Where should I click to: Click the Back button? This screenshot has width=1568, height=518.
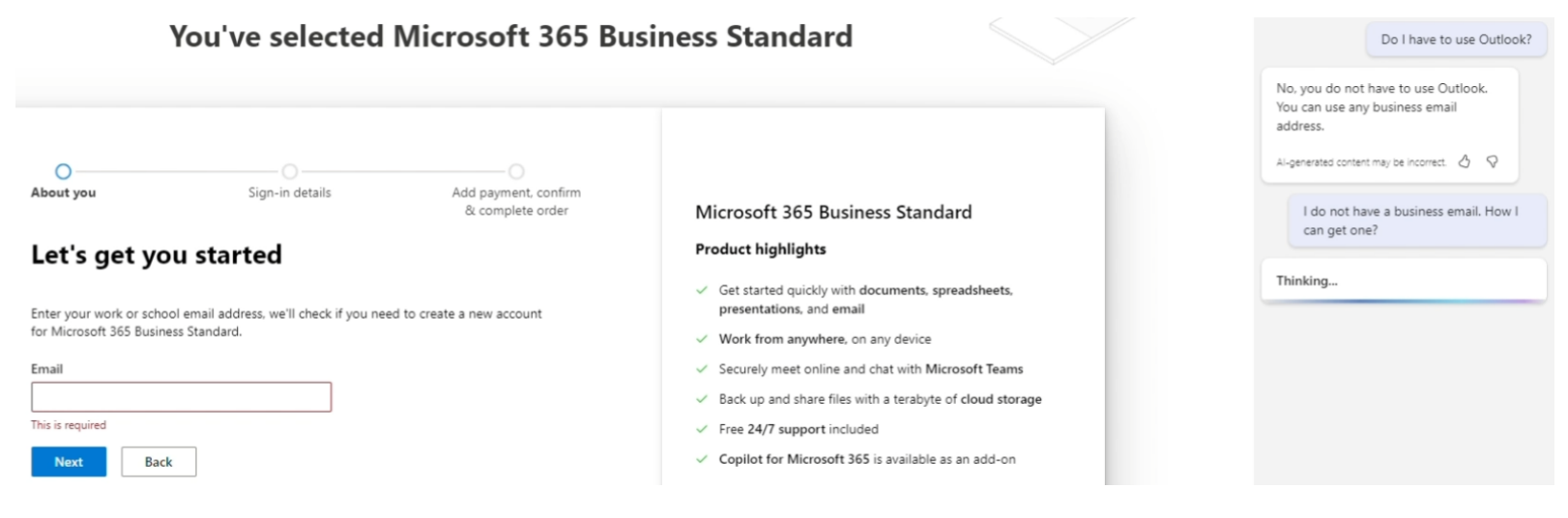159,462
